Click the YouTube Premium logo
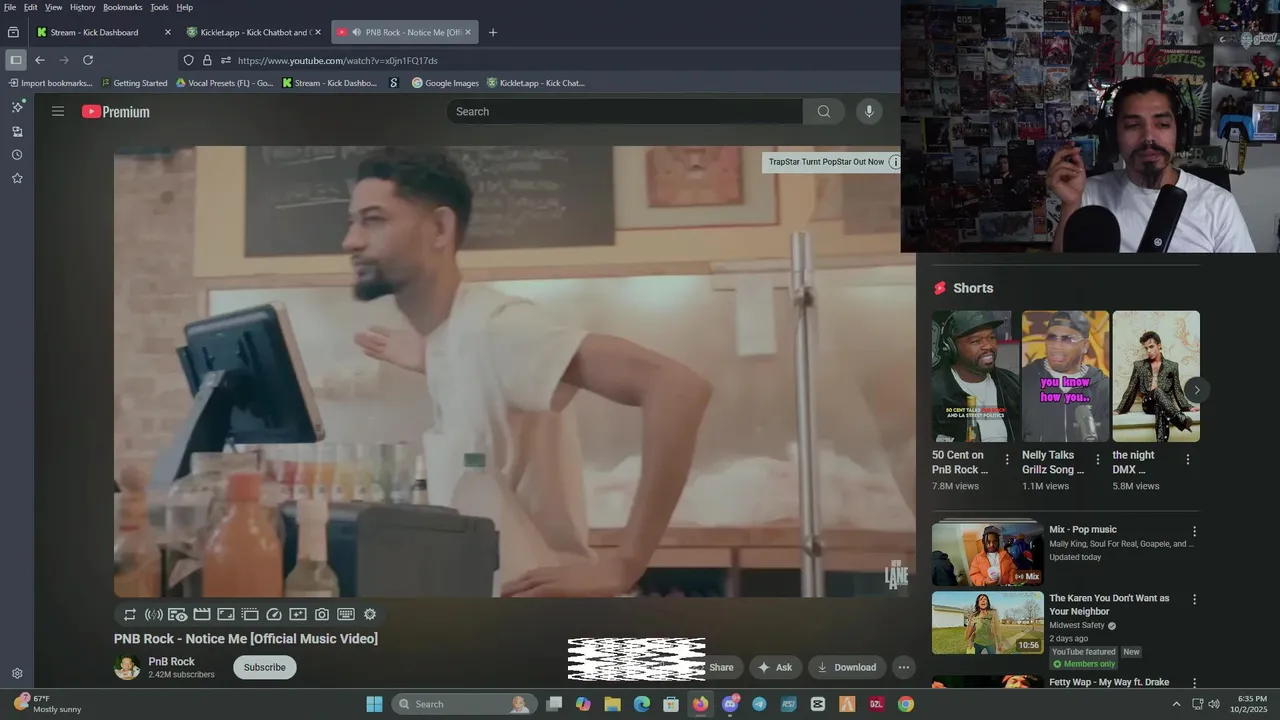 click(x=116, y=112)
